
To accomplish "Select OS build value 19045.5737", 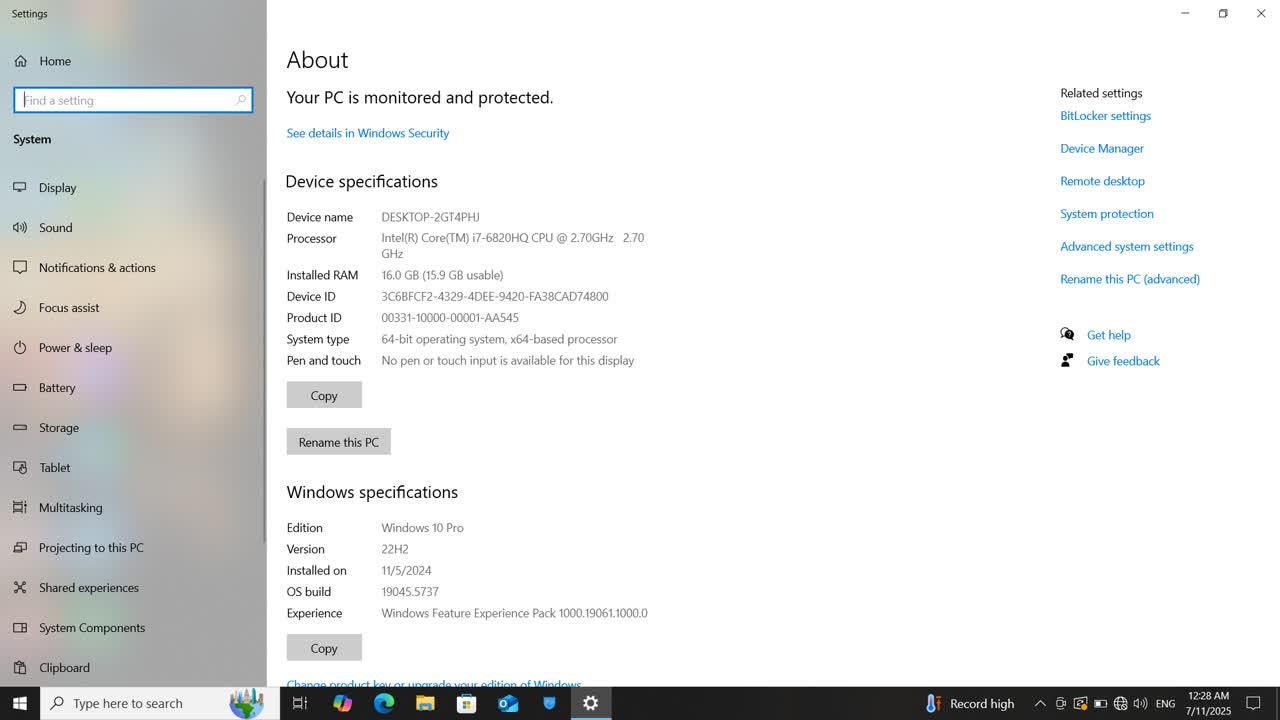I will tap(410, 592).
